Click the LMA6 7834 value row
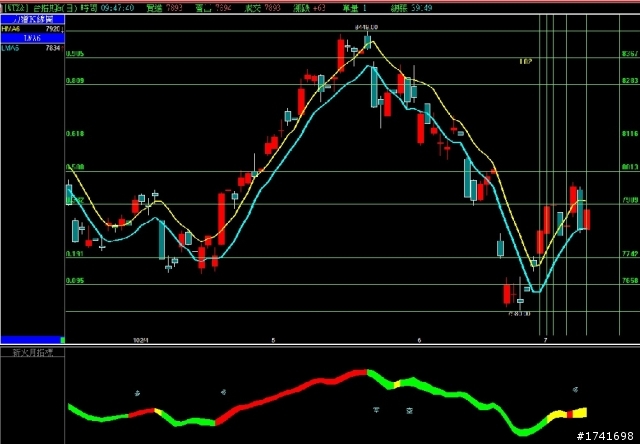This screenshot has height=444, width=640. point(33,48)
